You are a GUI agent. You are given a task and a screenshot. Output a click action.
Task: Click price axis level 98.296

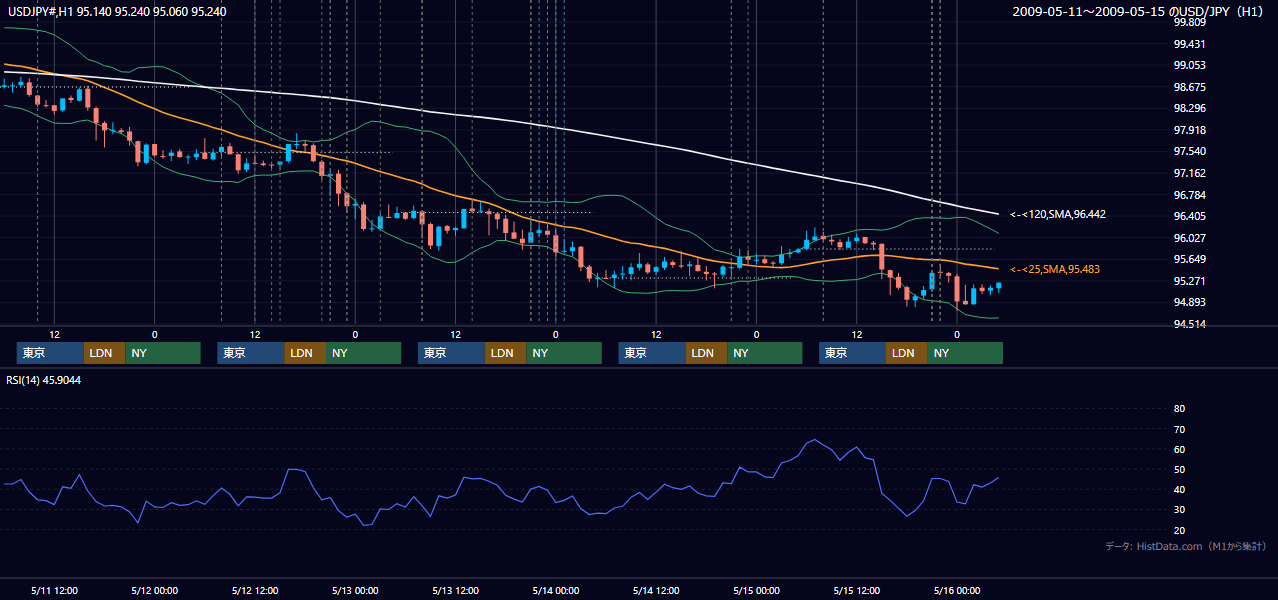pos(1190,108)
